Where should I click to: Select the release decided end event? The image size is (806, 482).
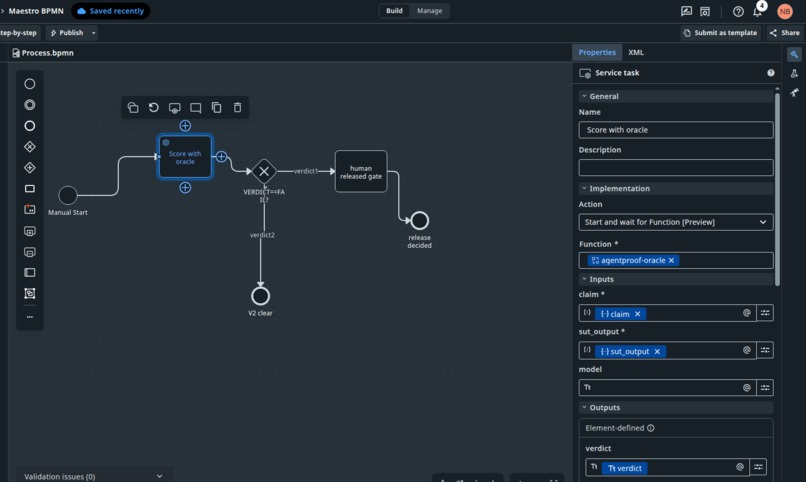419,220
